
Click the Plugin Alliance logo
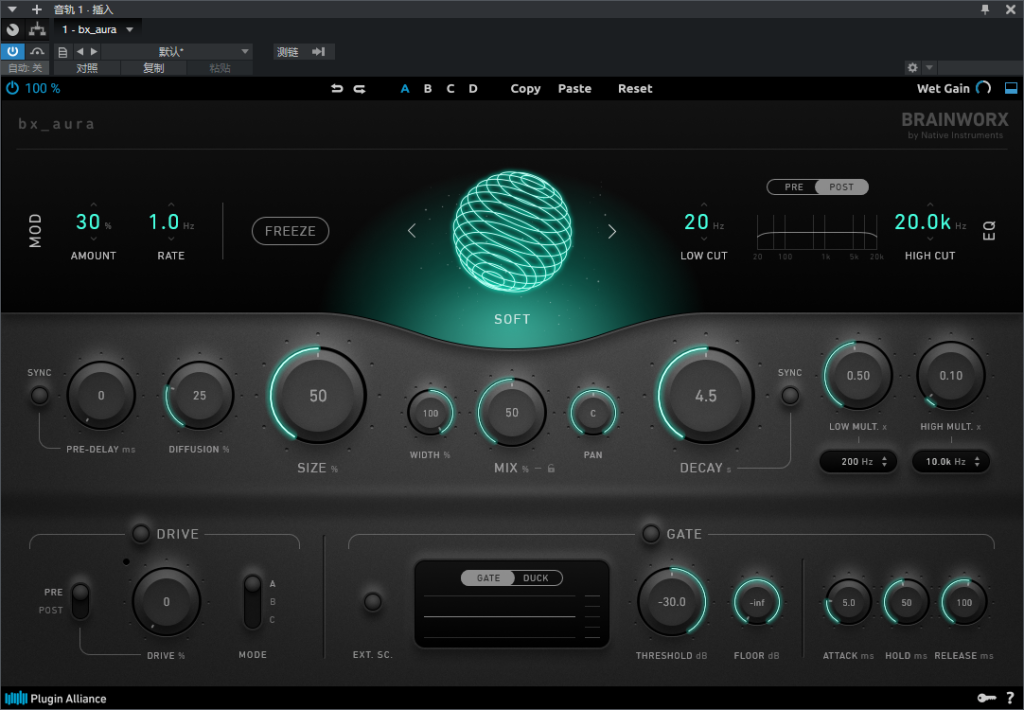point(56,698)
